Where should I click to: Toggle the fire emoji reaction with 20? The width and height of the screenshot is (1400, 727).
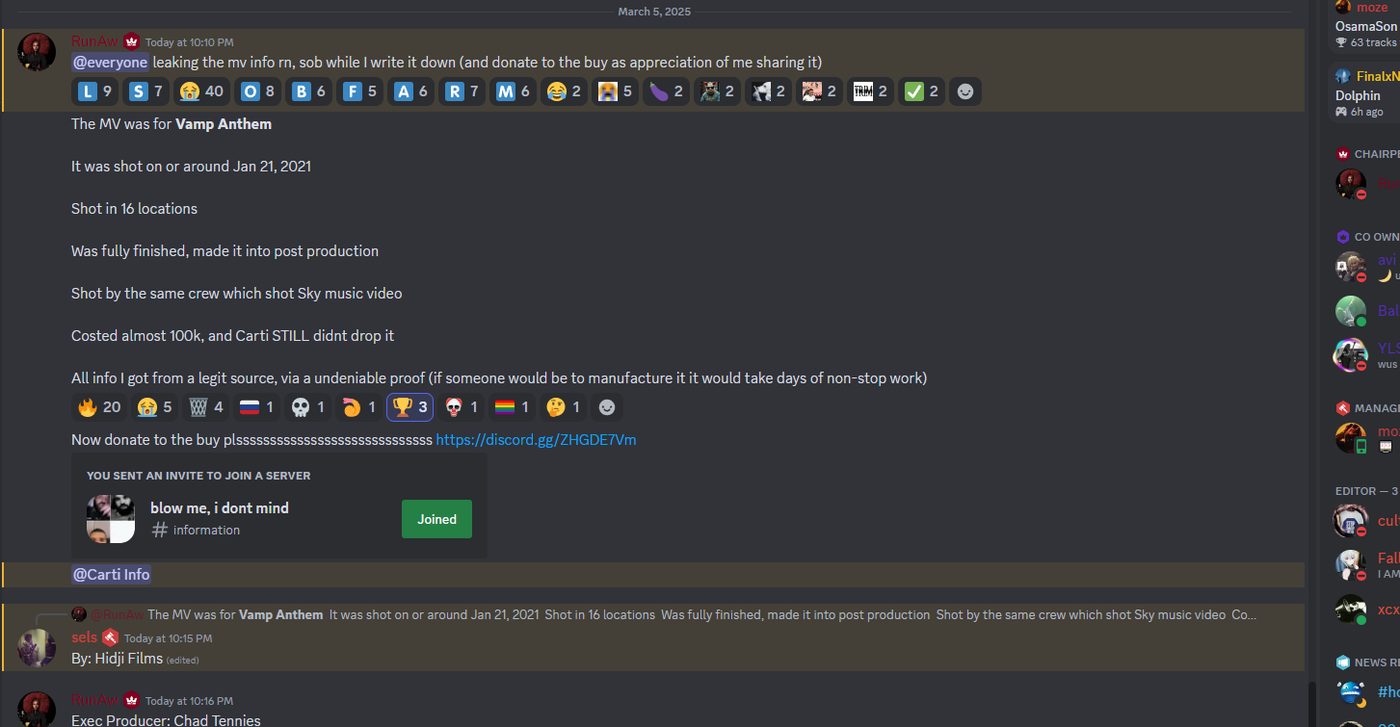[99, 407]
